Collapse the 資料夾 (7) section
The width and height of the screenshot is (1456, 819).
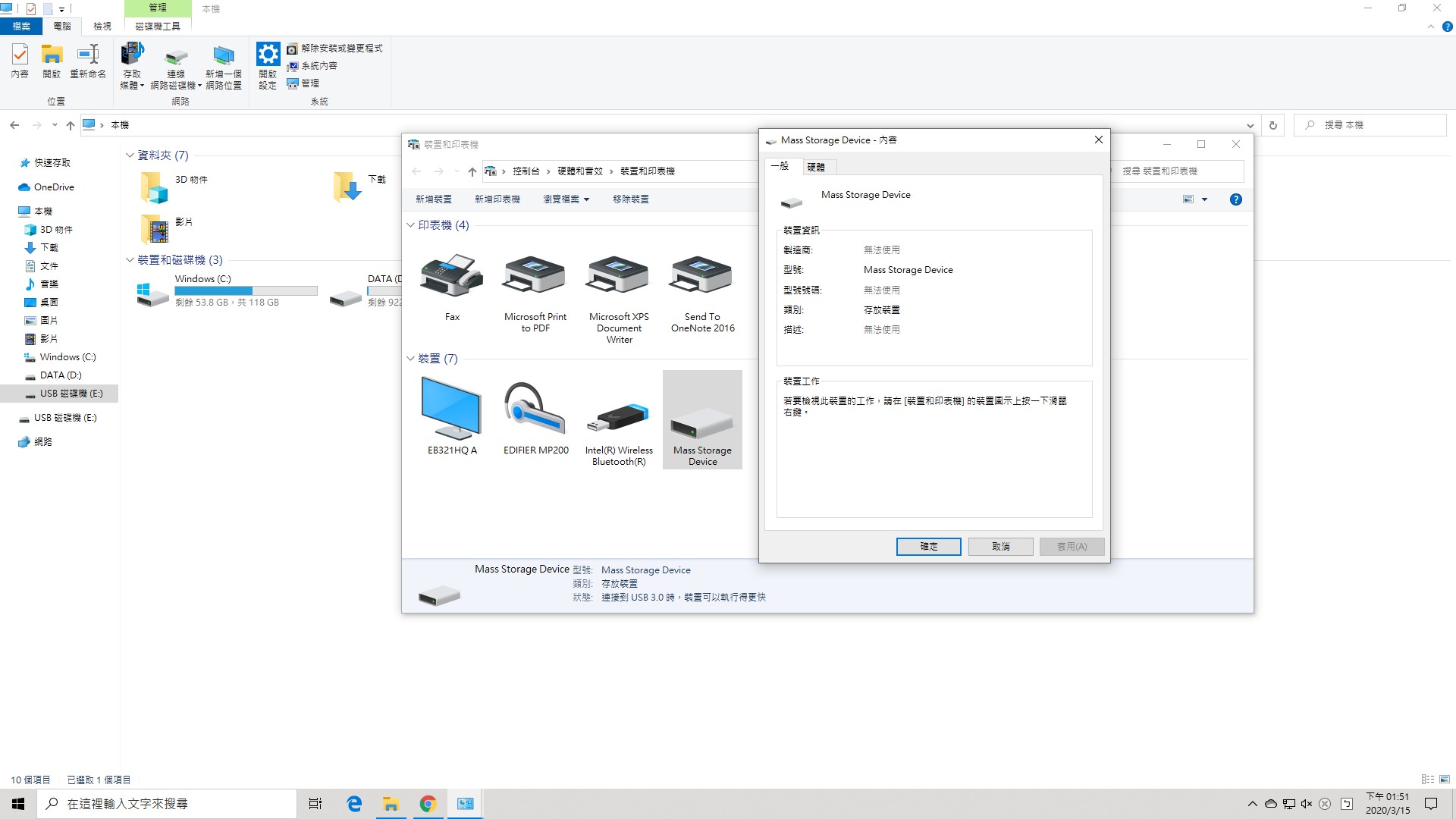pyautogui.click(x=130, y=155)
